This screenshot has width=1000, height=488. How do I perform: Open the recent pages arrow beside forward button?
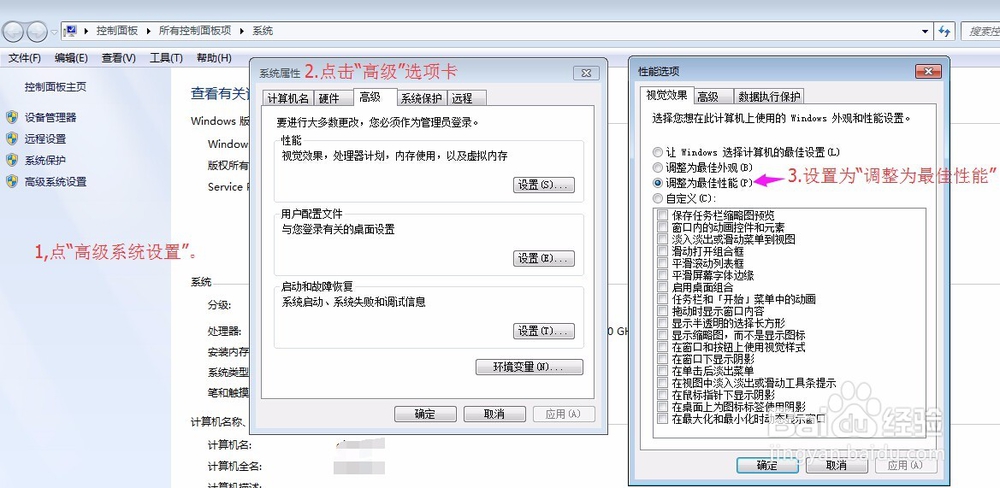(55, 31)
